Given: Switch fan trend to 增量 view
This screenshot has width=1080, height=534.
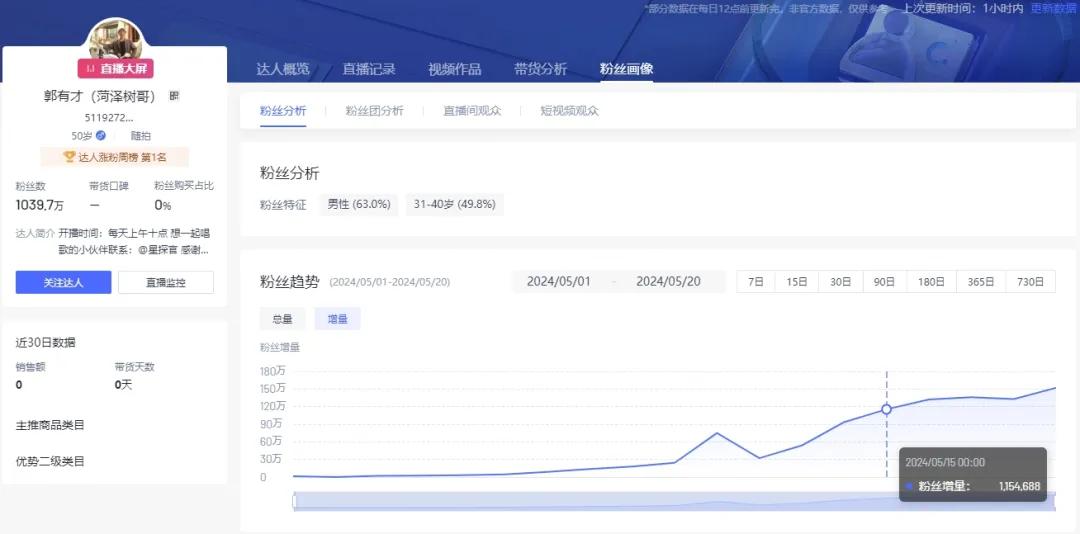Looking at the screenshot, I should pyautogui.click(x=338, y=319).
